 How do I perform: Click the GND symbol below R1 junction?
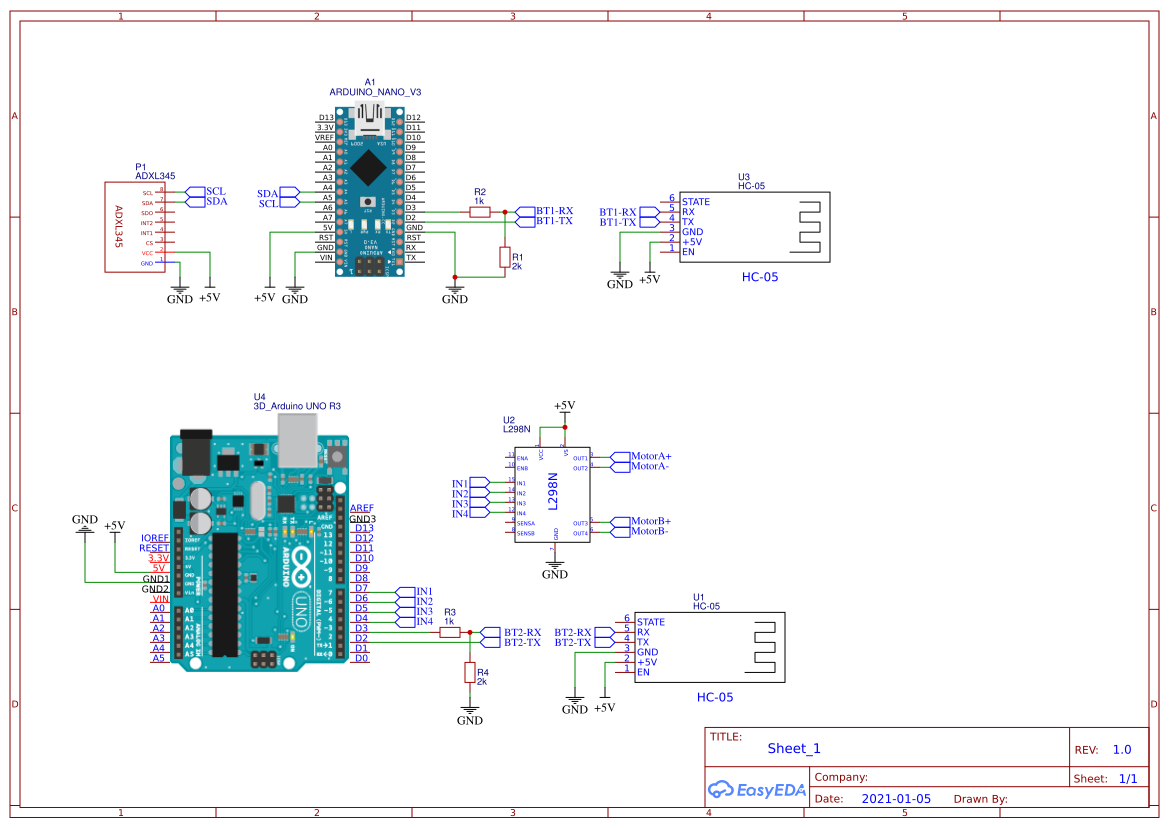click(x=455, y=295)
